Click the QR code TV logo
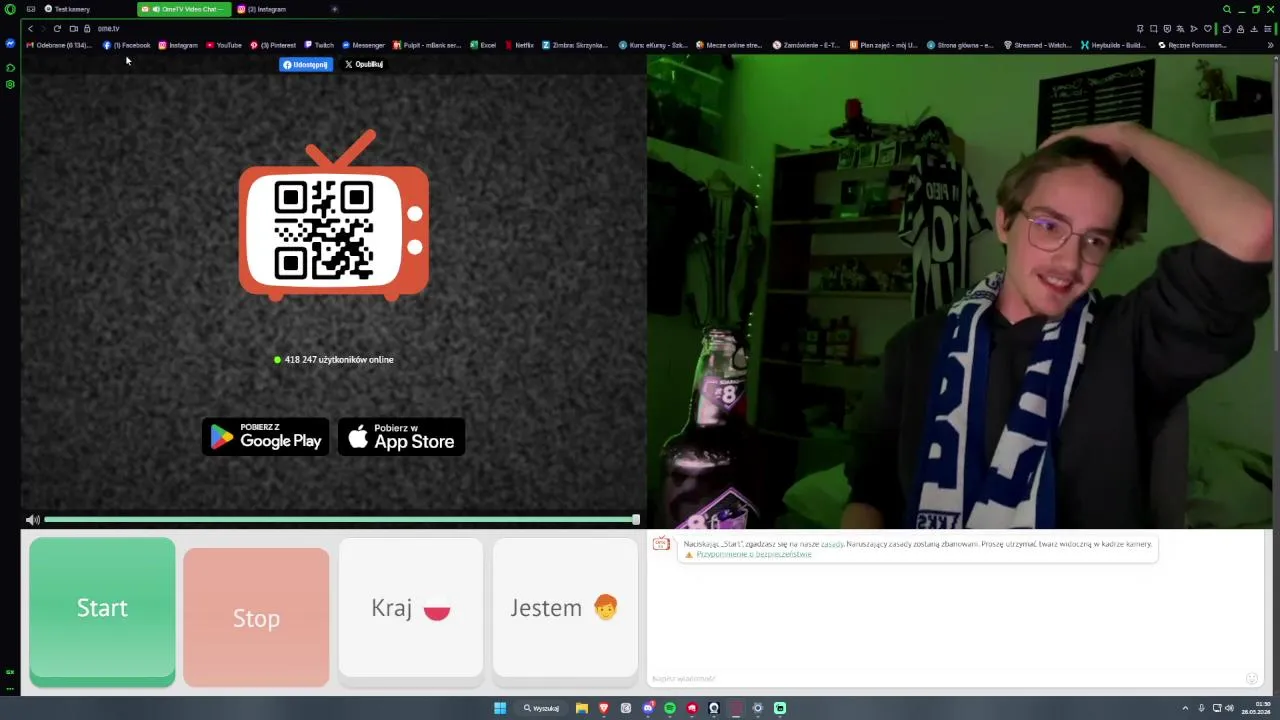 pyautogui.click(x=334, y=215)
